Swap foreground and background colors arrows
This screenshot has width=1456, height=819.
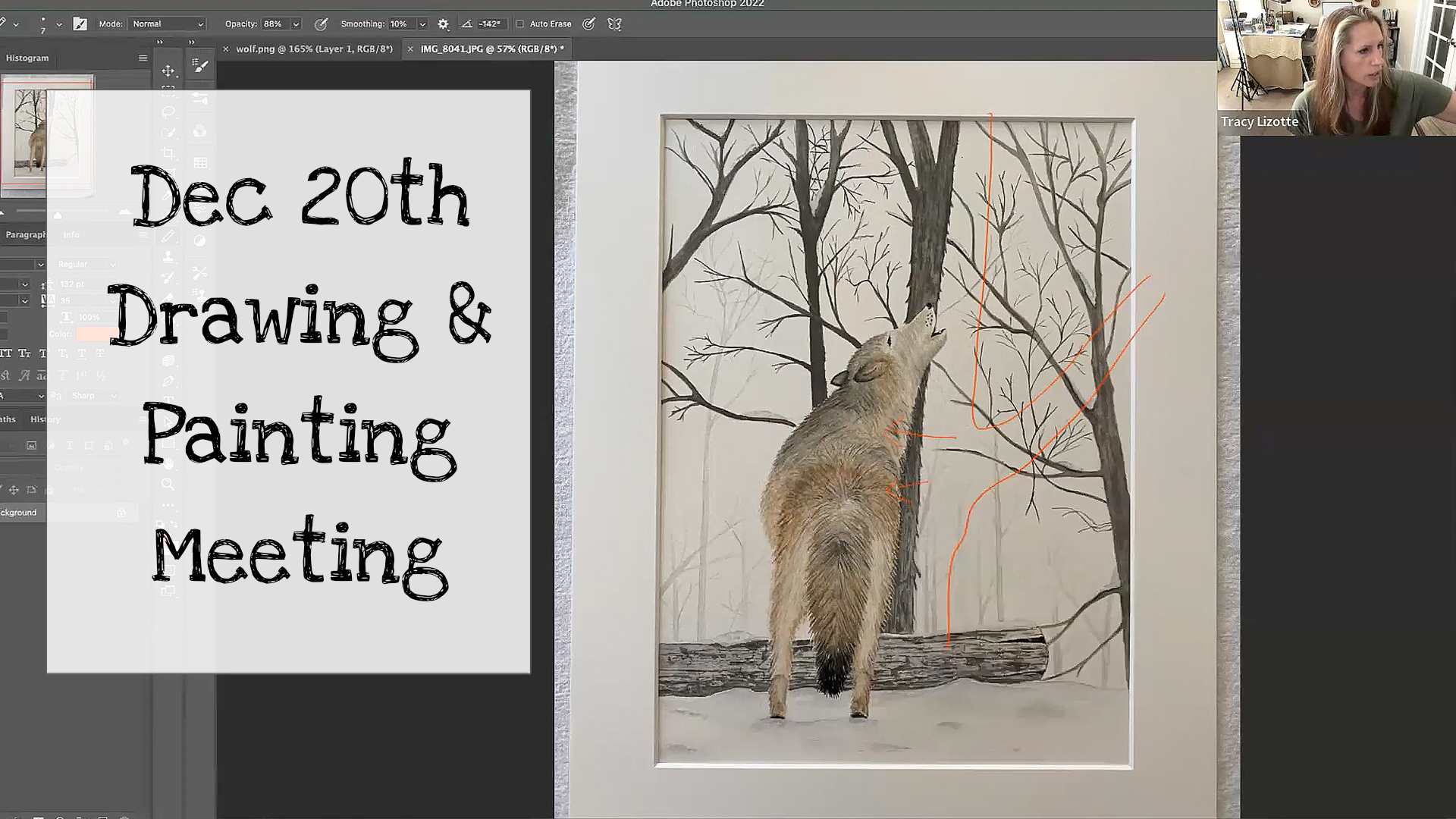tap(174, 524)
